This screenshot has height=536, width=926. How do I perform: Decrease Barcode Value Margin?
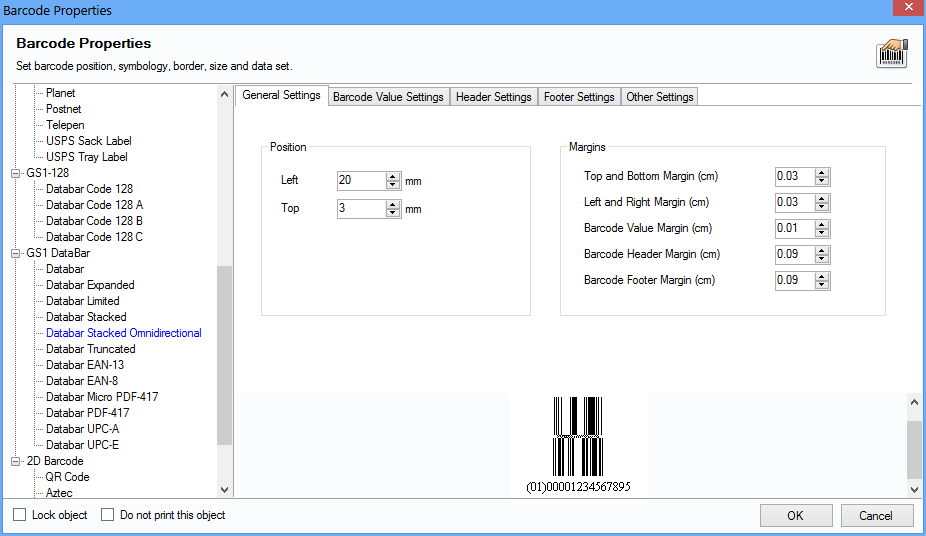tap(821, 233)
